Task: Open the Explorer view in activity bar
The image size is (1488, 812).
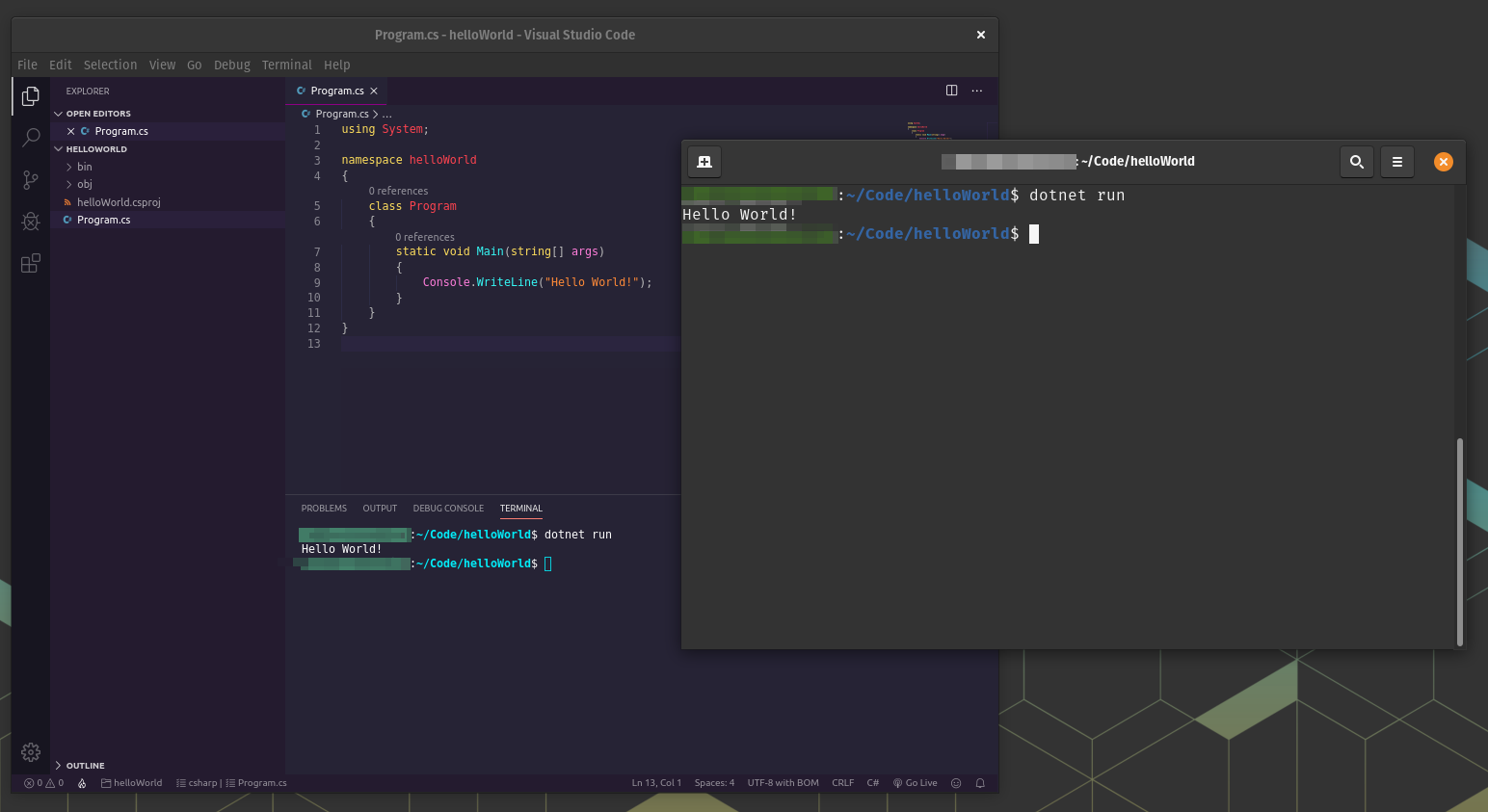Action: (31, 96)
